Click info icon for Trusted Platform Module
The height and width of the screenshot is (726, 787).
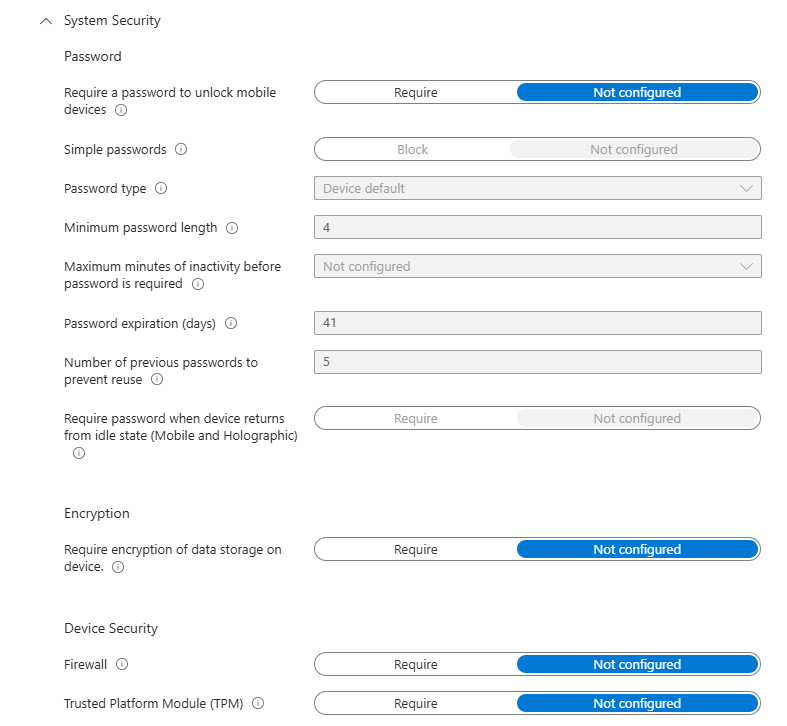click(x=258, y=703)
